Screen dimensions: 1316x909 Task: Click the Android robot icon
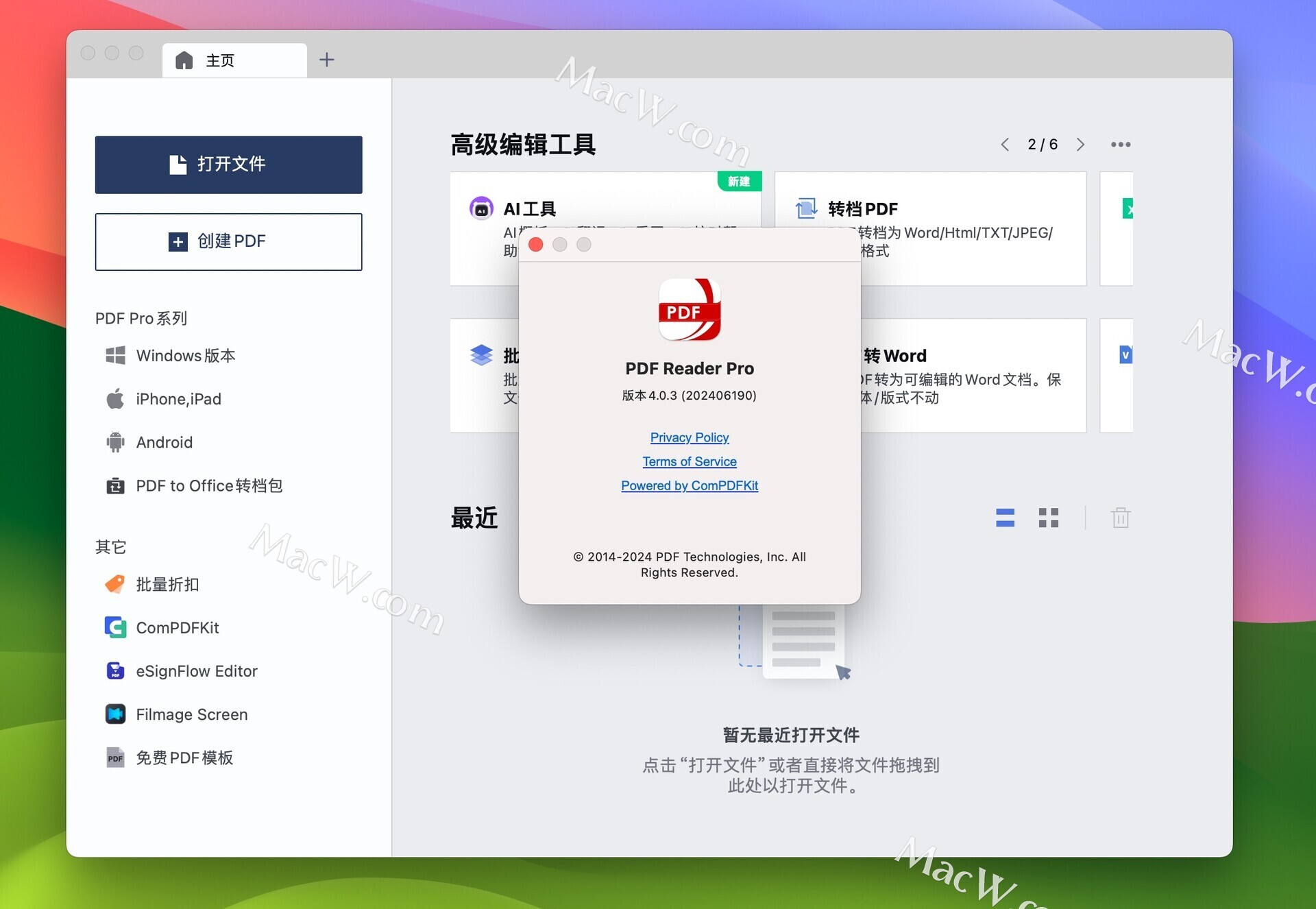(x=115, y=442)
